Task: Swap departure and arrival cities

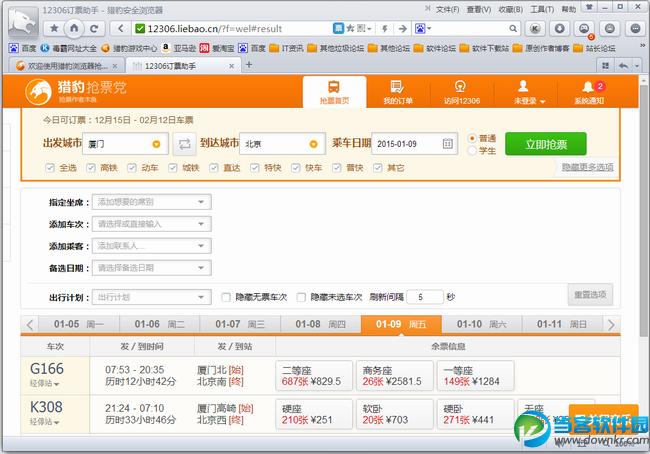Action: pyautogui.click(x=185, y=144)
